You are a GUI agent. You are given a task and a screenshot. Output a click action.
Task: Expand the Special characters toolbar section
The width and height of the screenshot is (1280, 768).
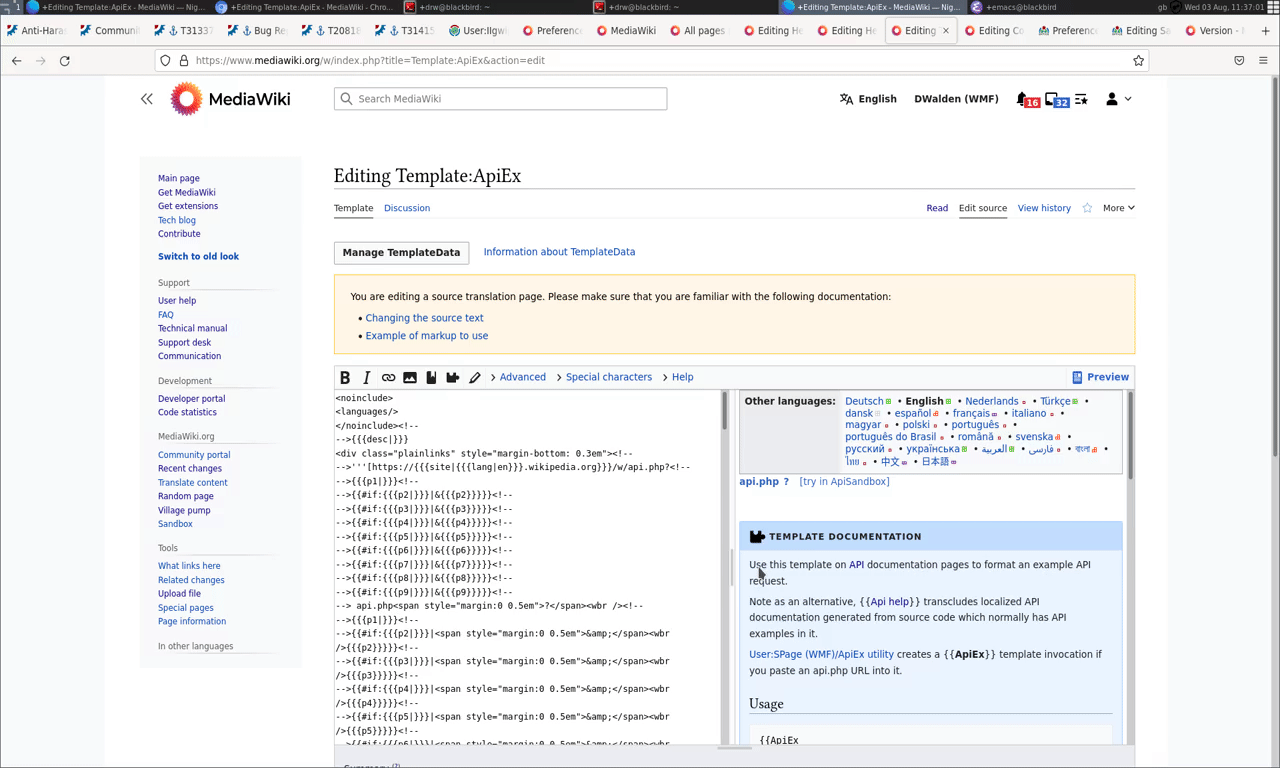(x=604, y=377)
